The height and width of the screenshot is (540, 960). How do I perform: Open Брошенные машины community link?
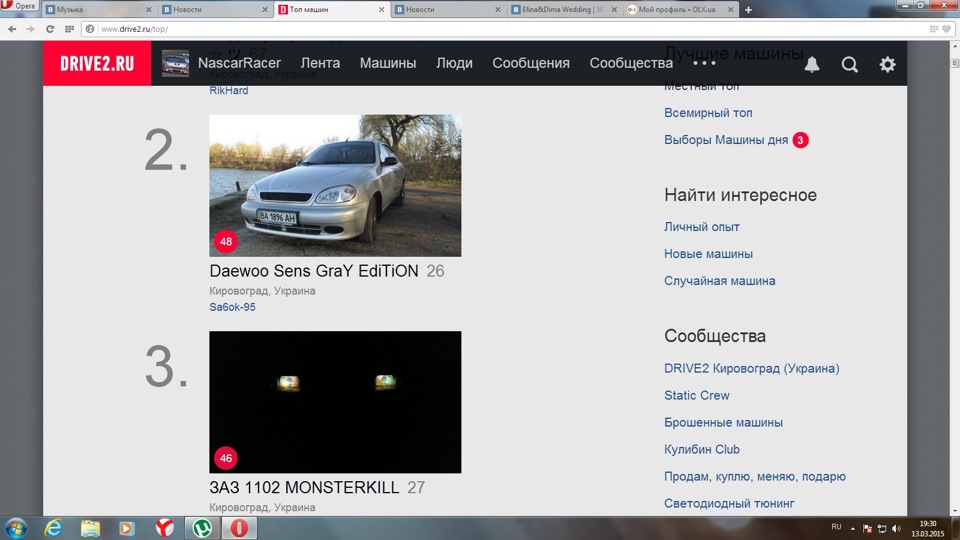coord(723,422)
